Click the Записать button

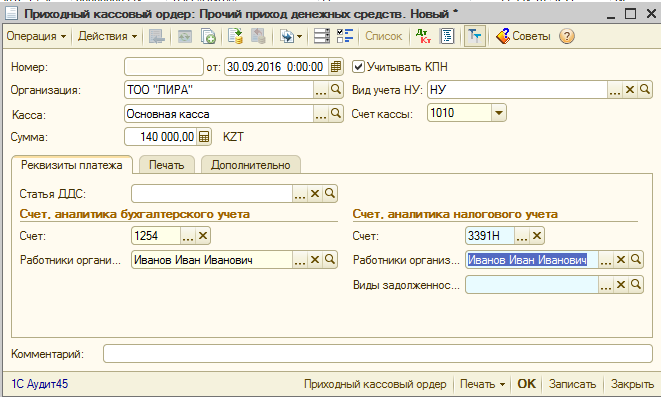click(x=572, y=384)
